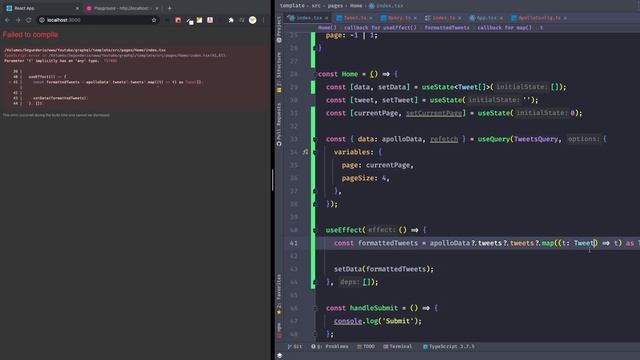
Task: Reload the localhost page
Action: pyautogui.click(x=29, y=20)
